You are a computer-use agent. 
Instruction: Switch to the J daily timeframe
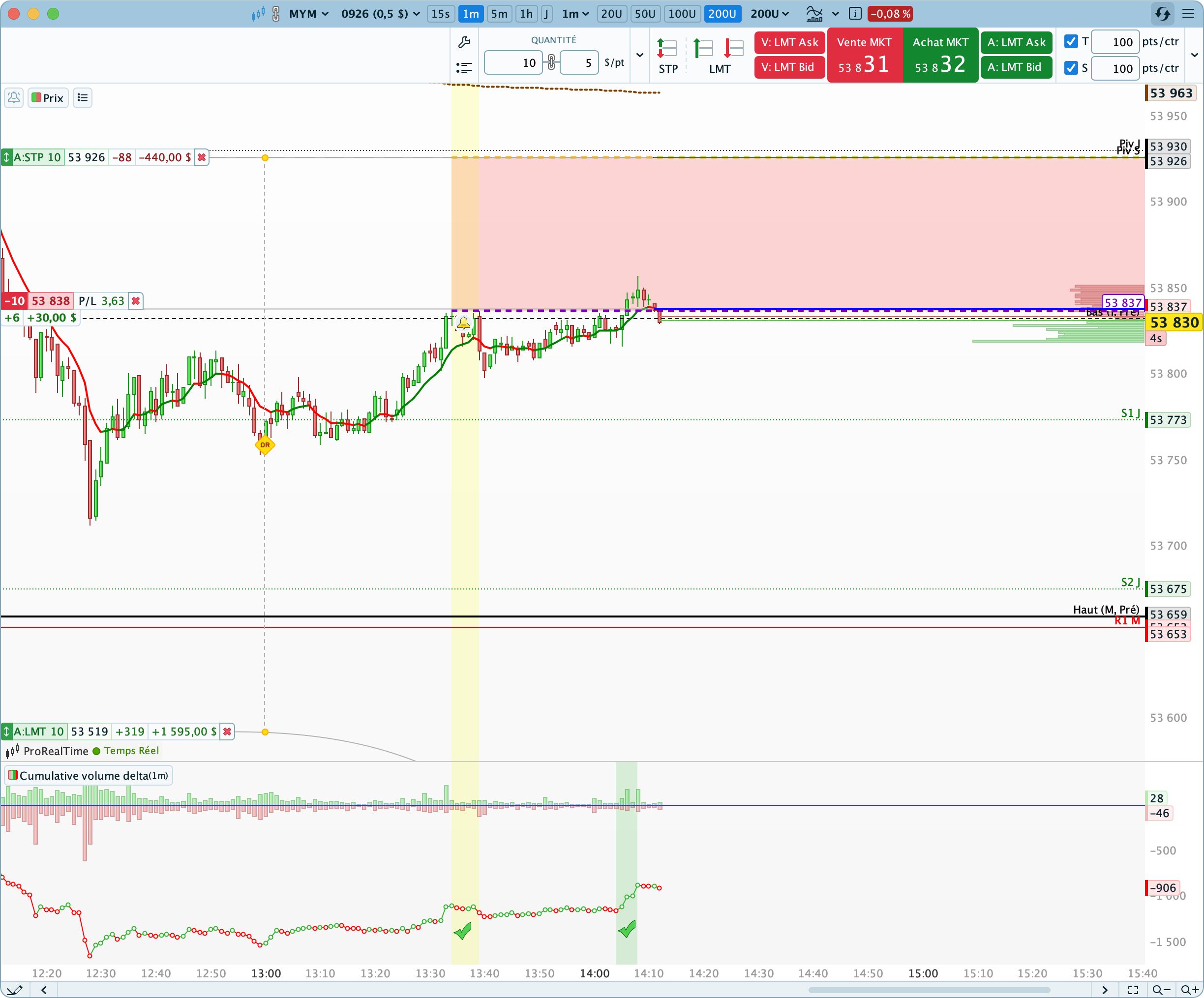[546, 14]
